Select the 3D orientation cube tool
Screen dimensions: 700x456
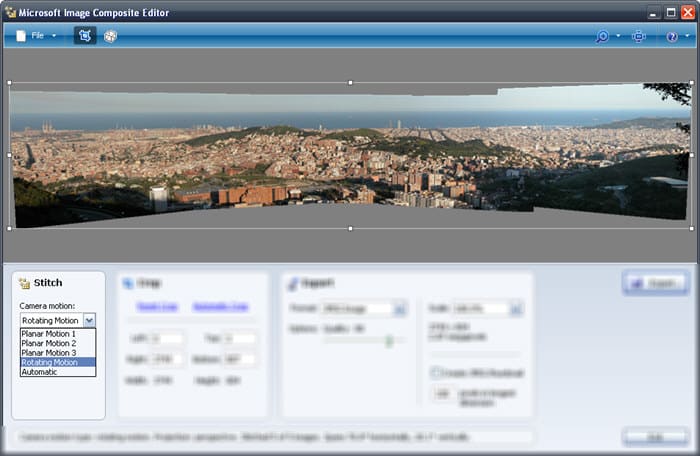[x=111, y=36]
